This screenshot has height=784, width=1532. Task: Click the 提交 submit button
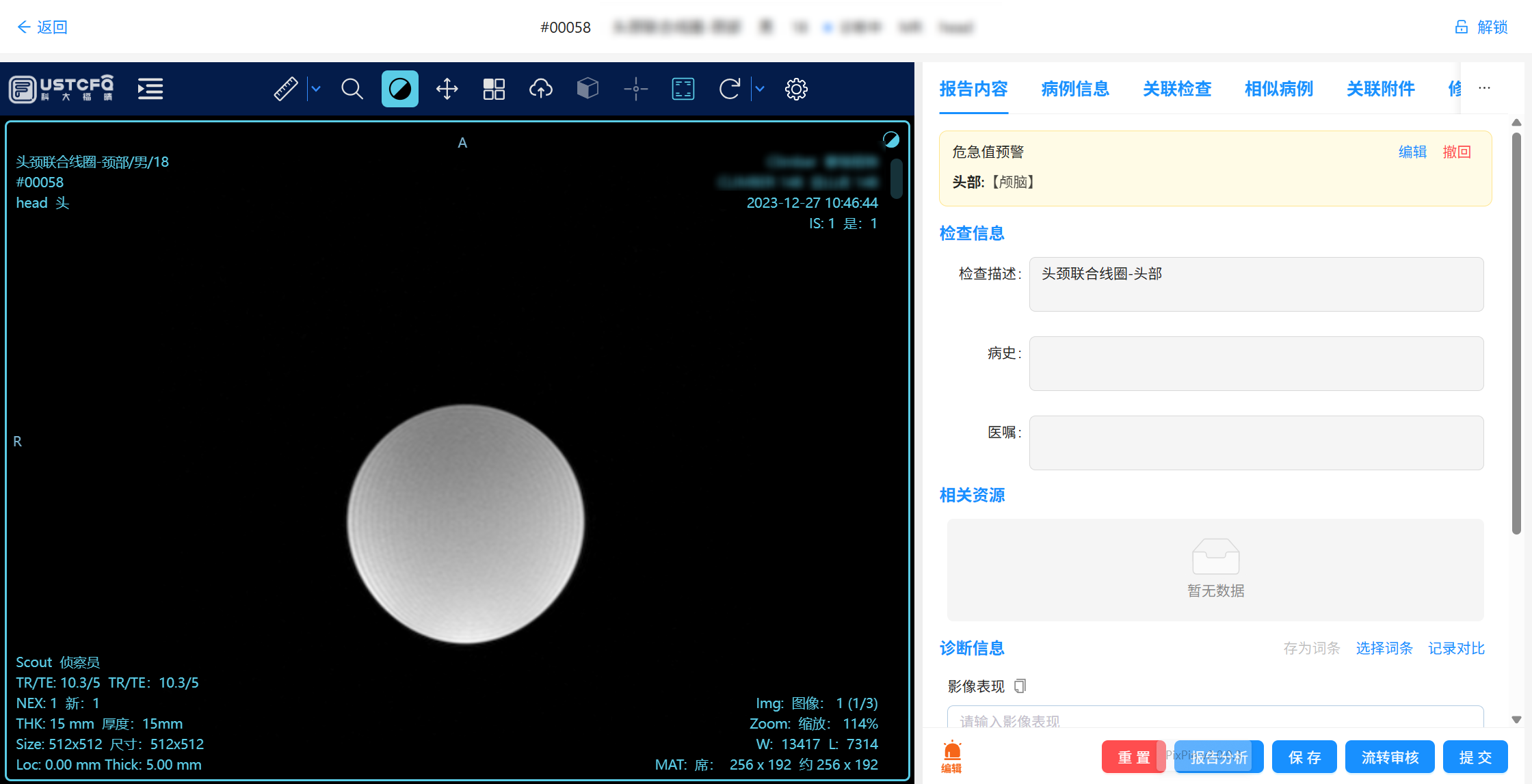[1475, 757]
